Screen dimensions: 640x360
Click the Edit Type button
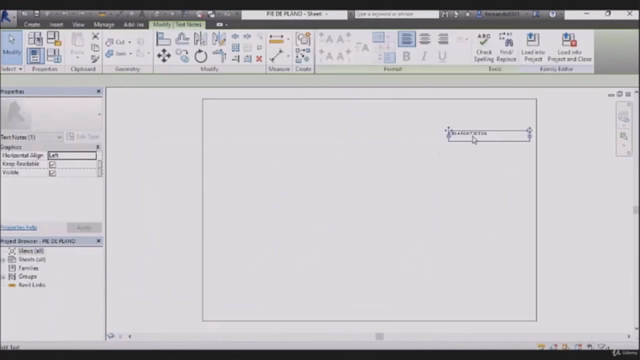pyautogui.click(x=83, y=137)
